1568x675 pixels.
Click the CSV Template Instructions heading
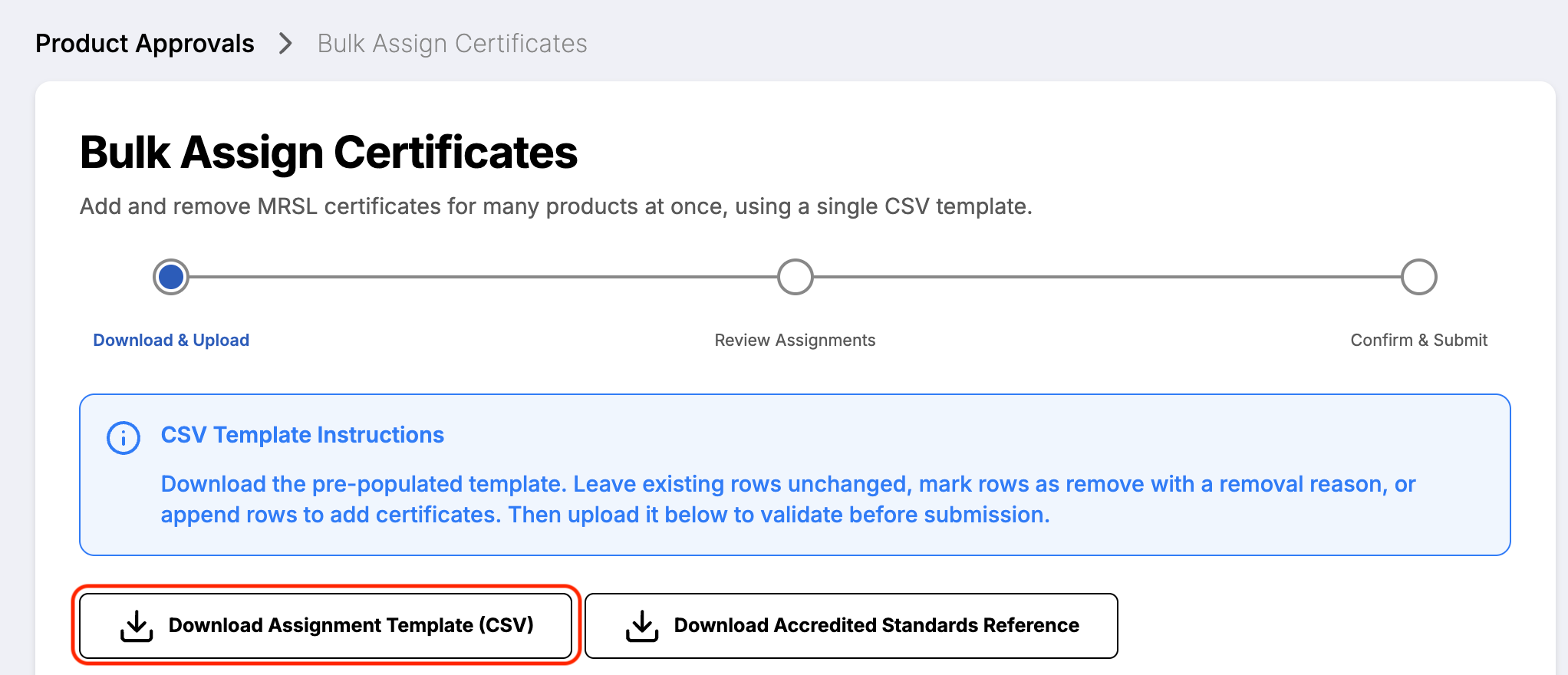[302, 435]
